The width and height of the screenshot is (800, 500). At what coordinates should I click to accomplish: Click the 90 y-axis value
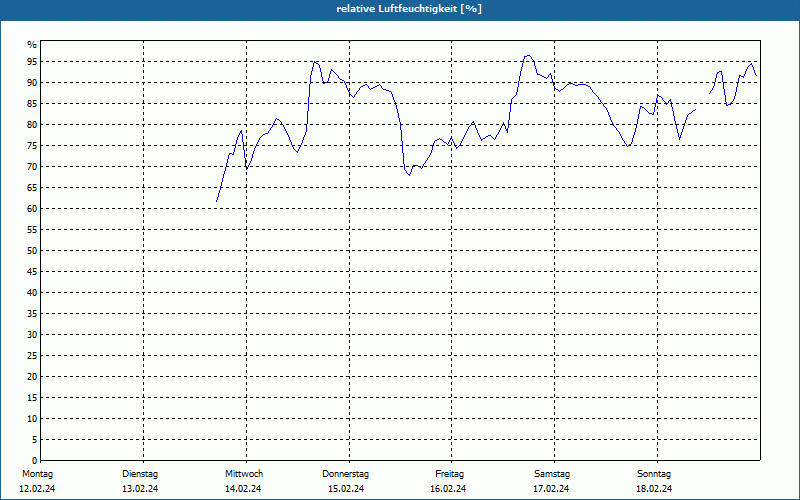tap(32, 83)
